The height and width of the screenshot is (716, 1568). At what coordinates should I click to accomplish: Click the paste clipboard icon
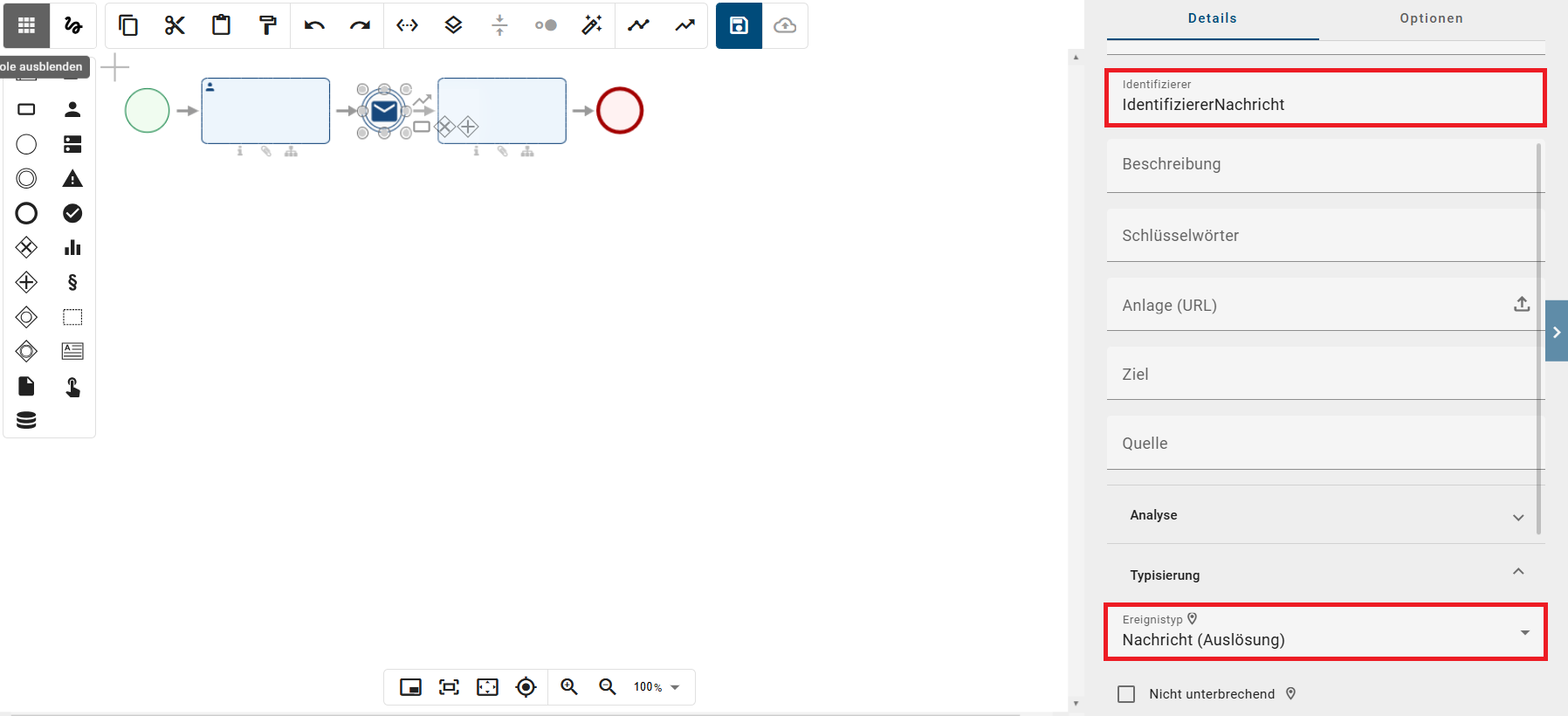(x=222, y=25)
